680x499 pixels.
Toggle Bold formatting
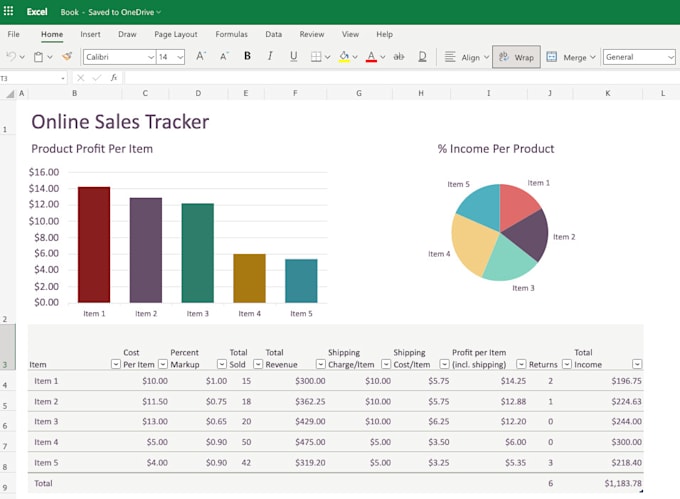coord(248,57)
